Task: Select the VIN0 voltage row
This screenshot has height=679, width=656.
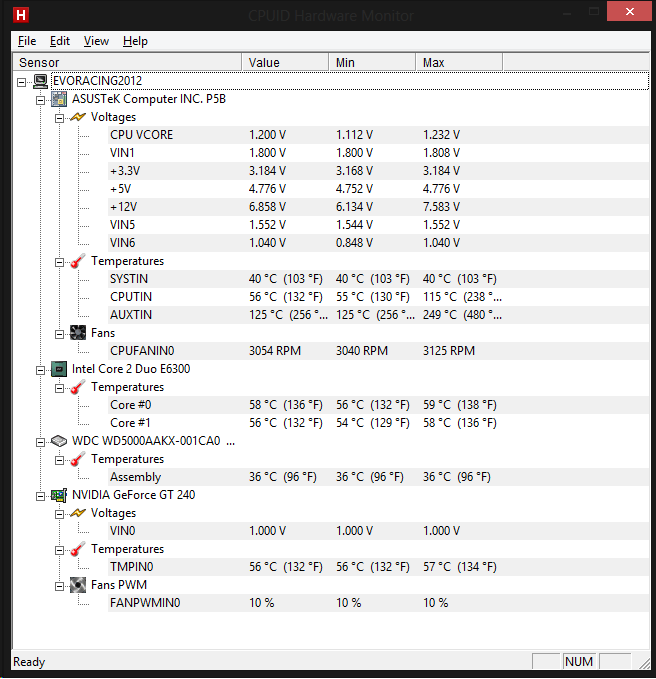Action: point(378,531)
